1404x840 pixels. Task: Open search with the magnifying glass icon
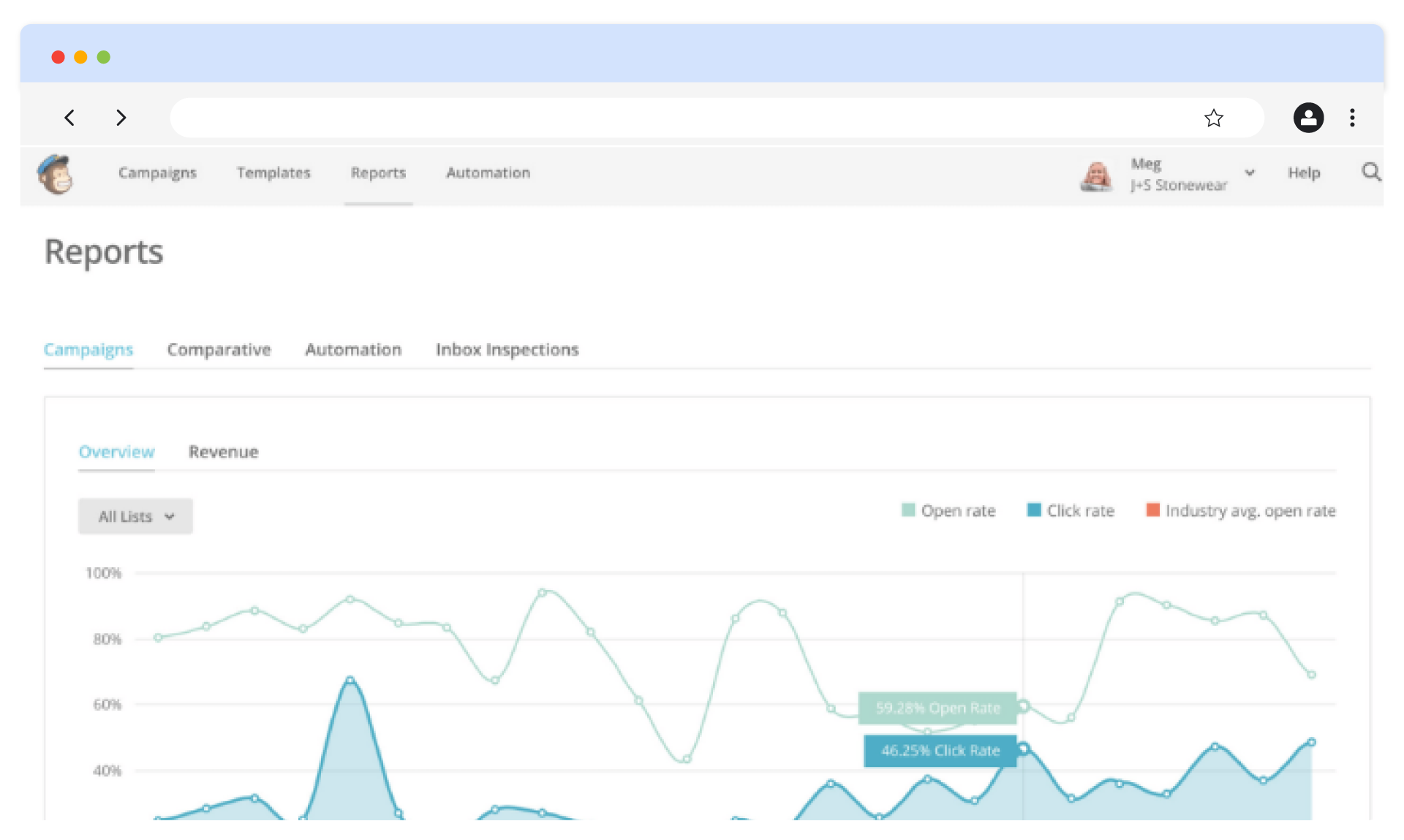click(x=1371, y=173)
